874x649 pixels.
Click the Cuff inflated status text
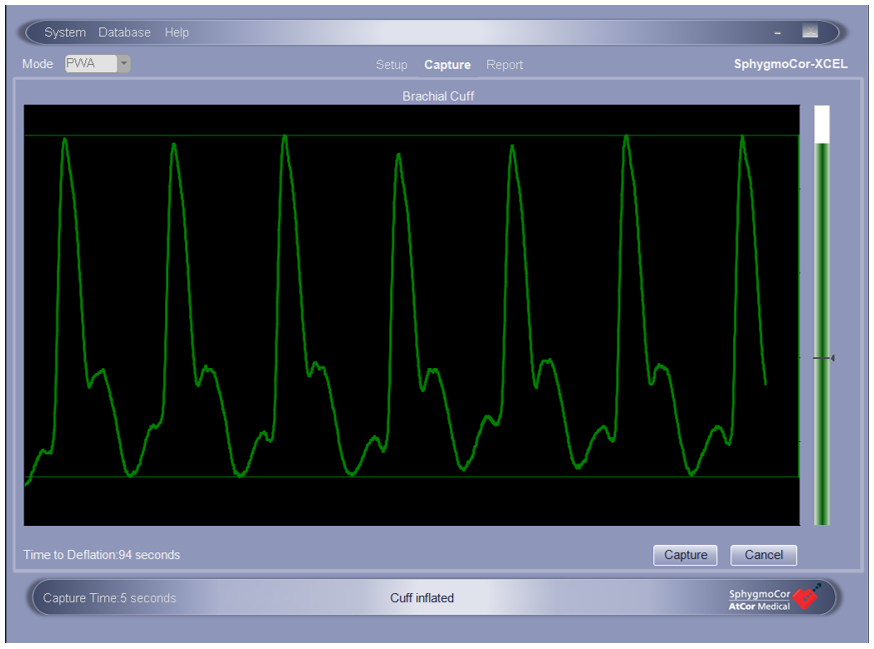click(422, 598)
